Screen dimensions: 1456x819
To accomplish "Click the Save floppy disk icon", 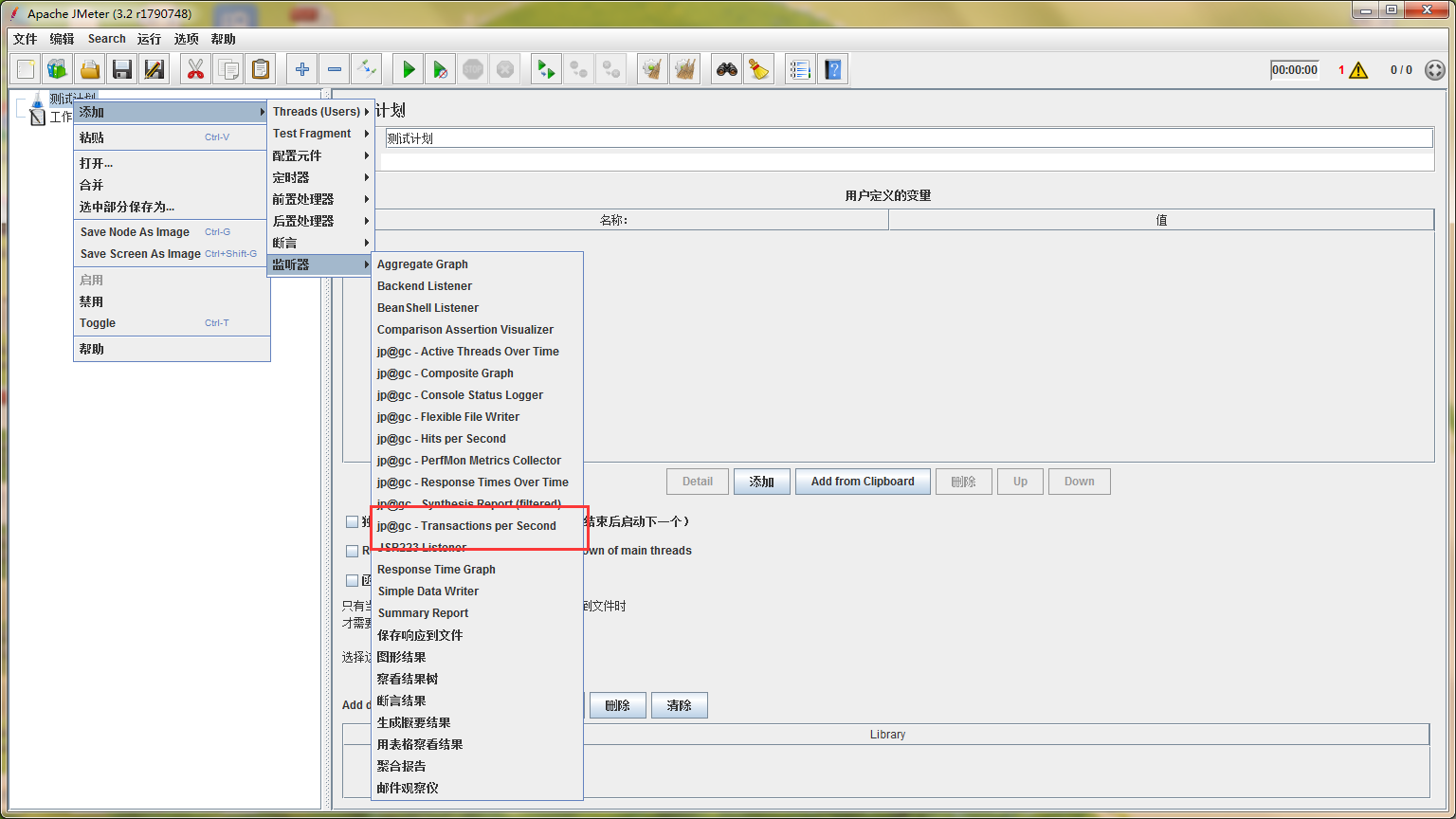I will point(122,69).
